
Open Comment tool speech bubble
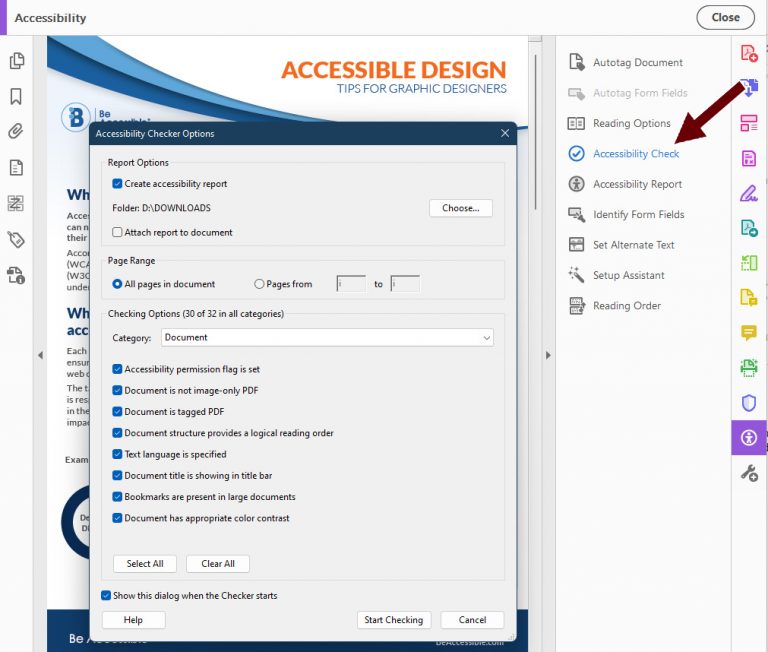(749, 333)
